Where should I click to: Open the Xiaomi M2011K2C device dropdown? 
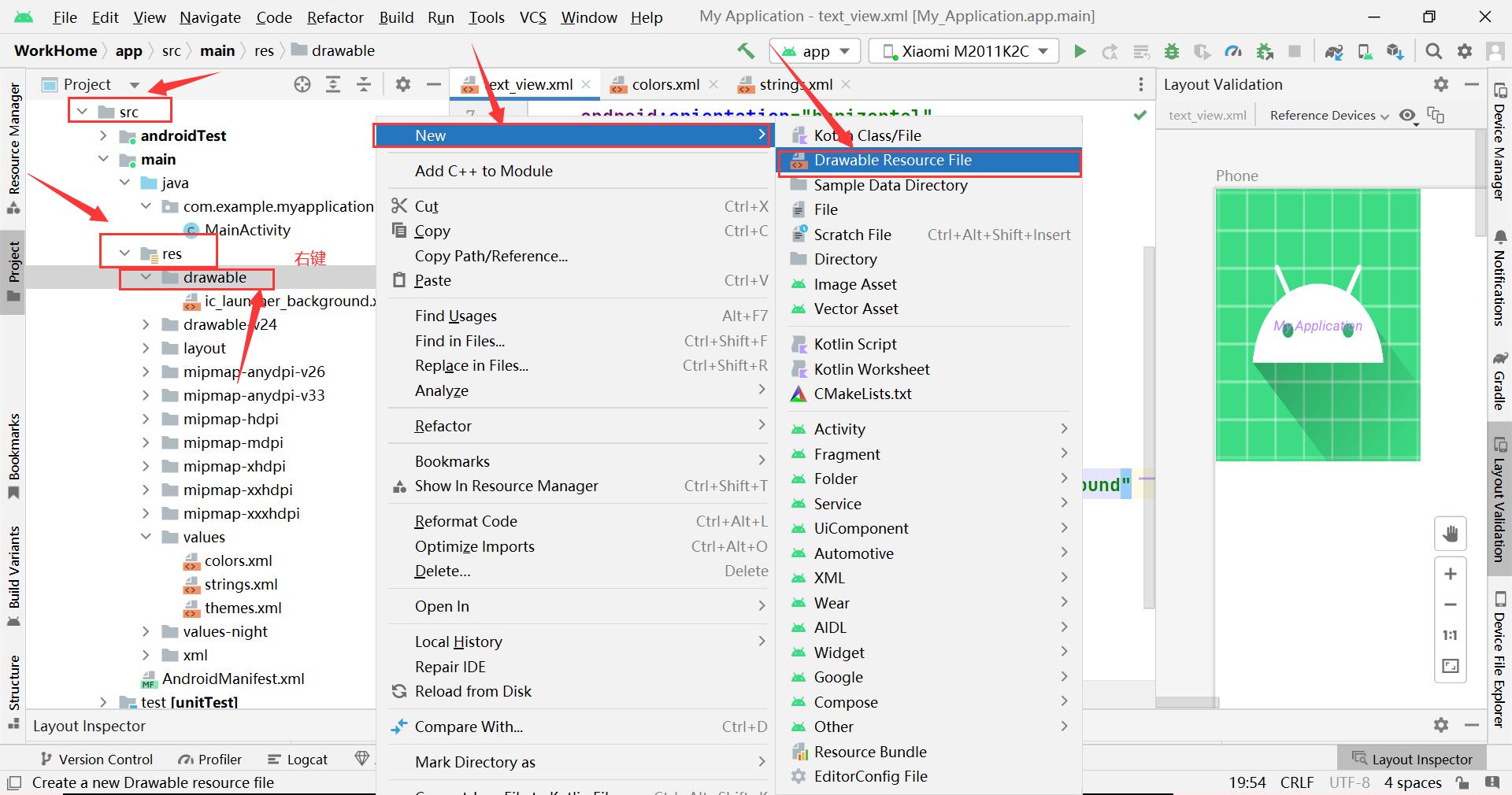coord(963,51)
